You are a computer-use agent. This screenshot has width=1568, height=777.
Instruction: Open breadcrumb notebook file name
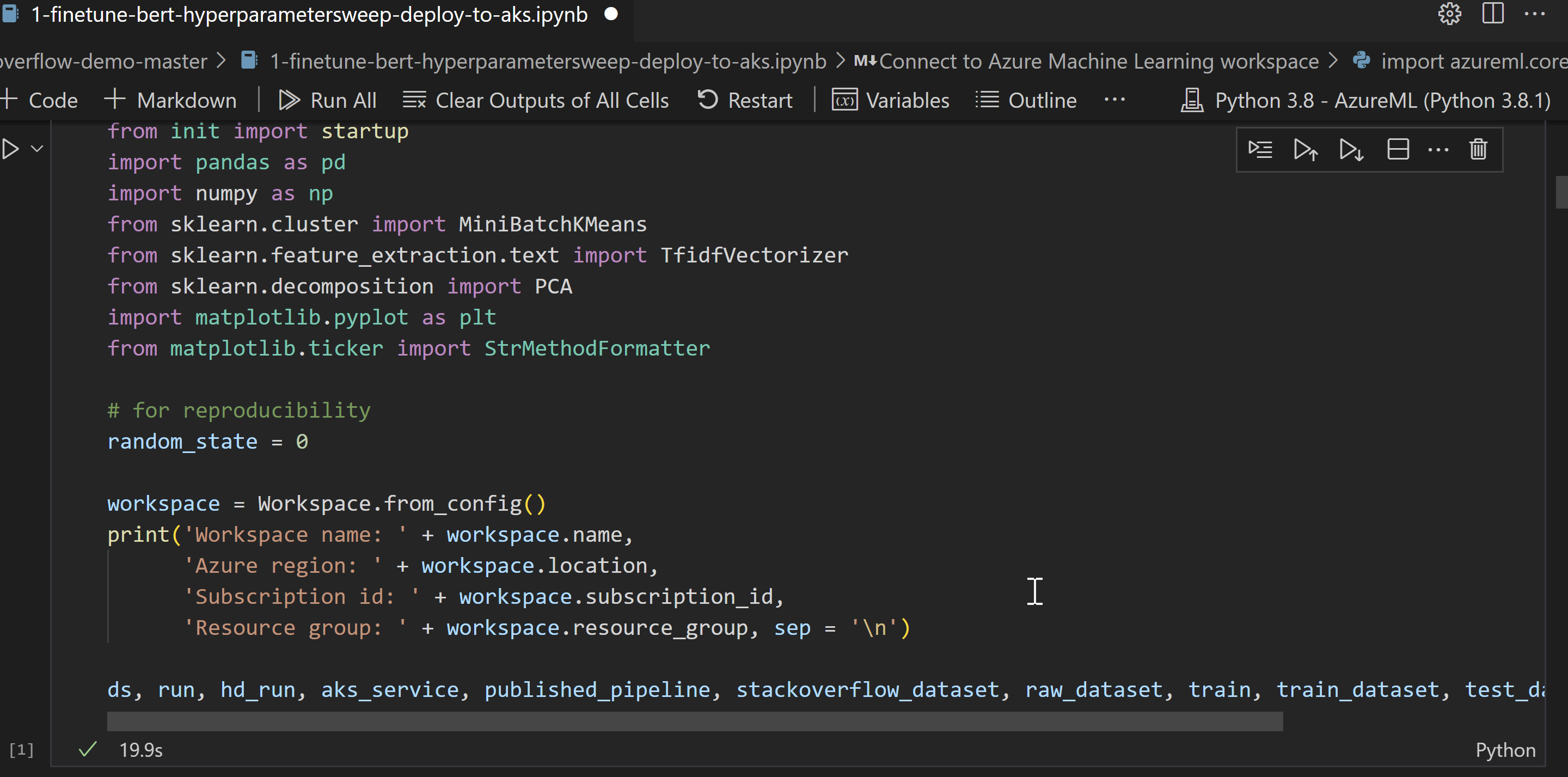(x=548, y=61)
